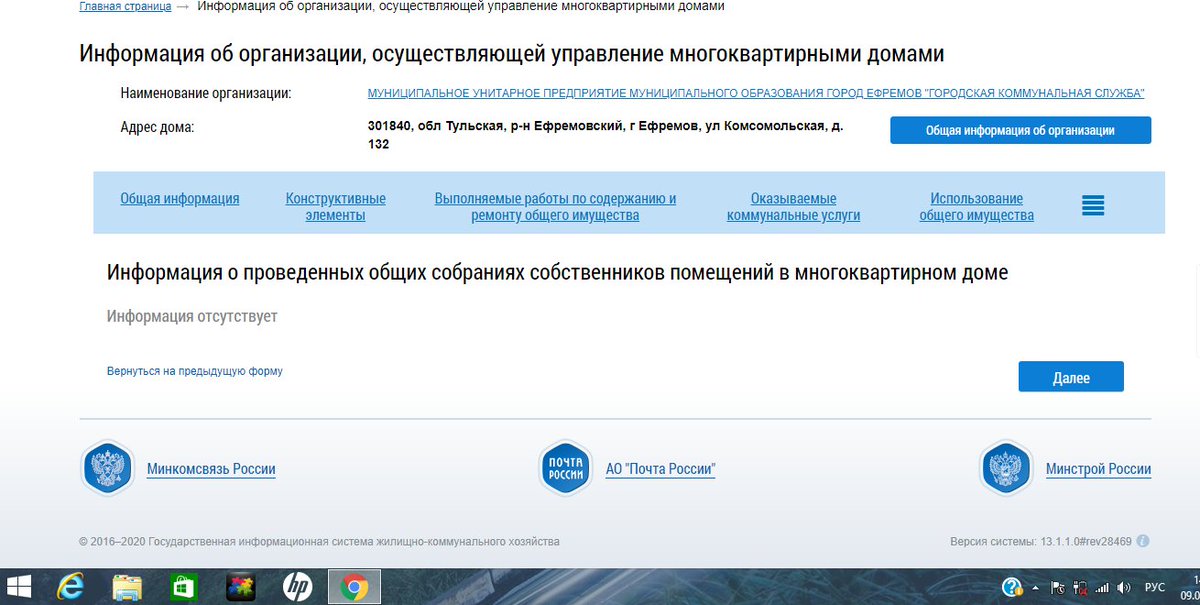Screen dimensions: 1200x605
Task: Show hidden tray icons arrow
Action: click(x=1035, y=588)
